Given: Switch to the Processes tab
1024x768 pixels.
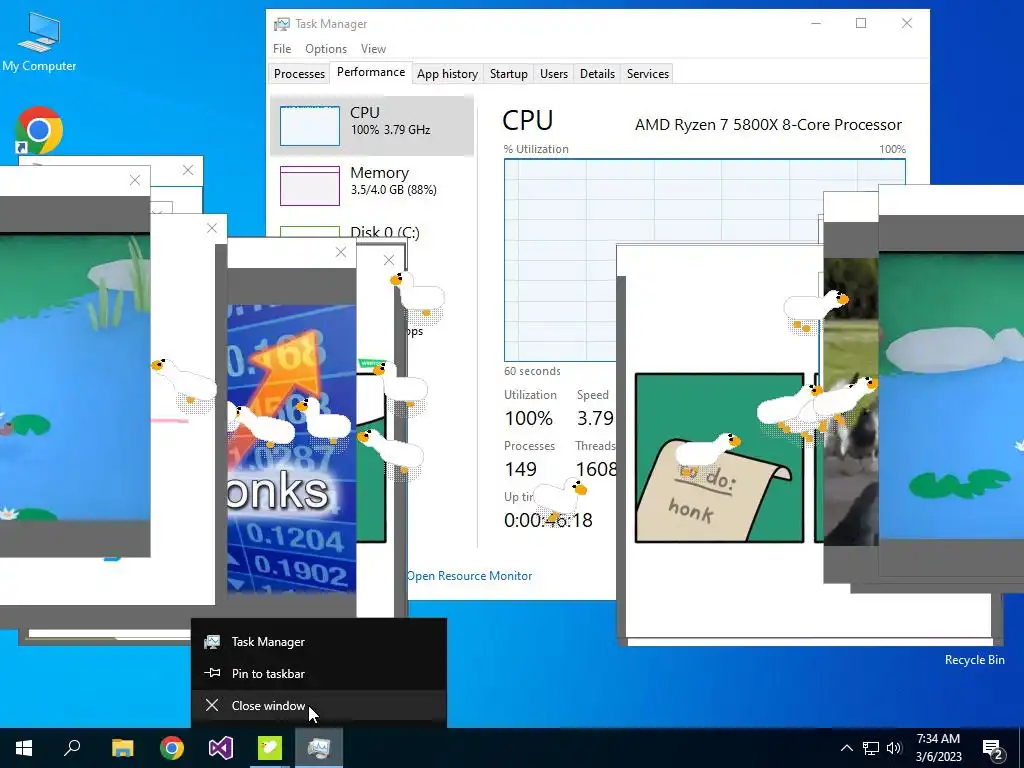Looking at the screenshot, I should (x=299, y=74).
